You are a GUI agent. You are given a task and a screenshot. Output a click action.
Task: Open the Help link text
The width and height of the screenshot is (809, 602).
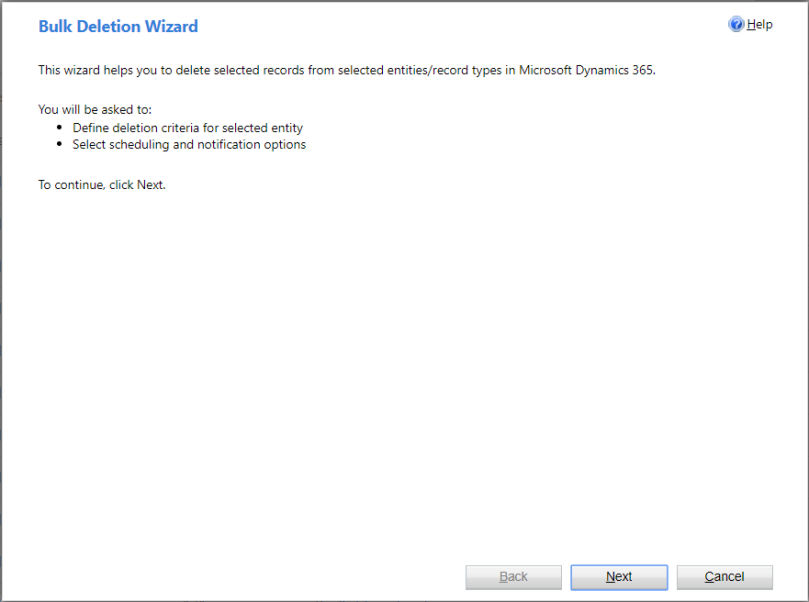pos(759,24)
